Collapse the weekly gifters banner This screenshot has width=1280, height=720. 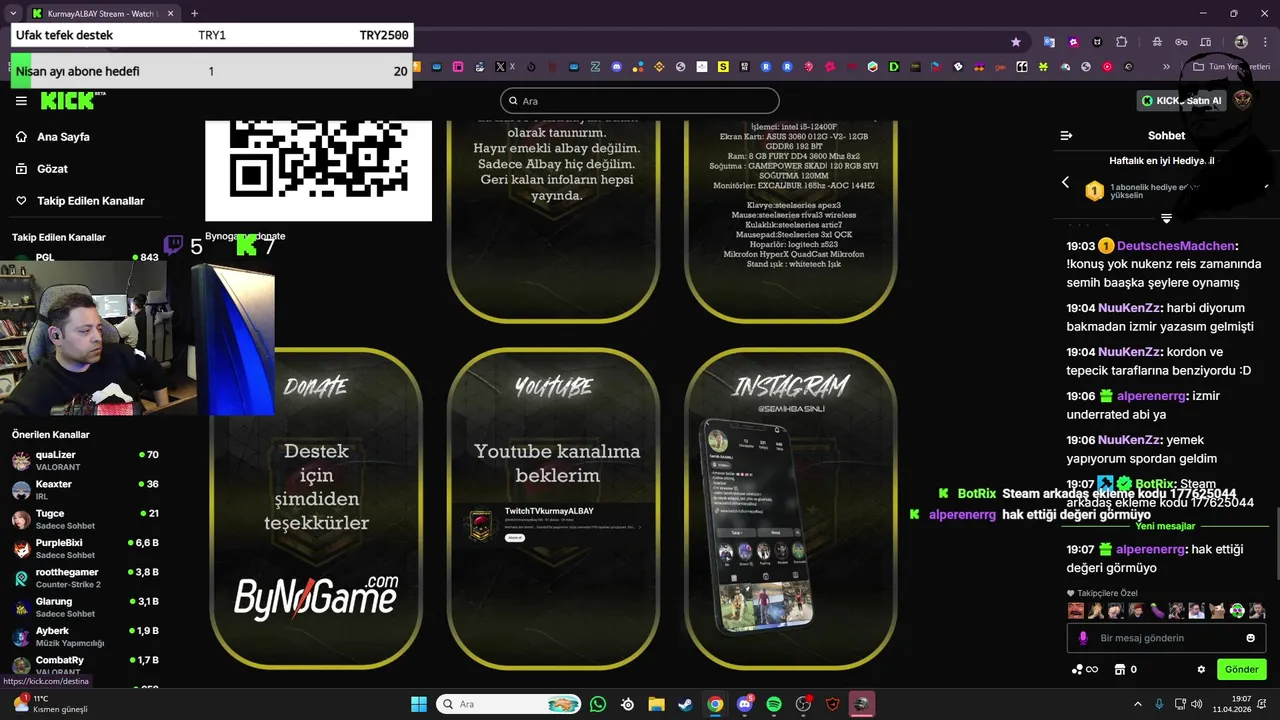1166,218
